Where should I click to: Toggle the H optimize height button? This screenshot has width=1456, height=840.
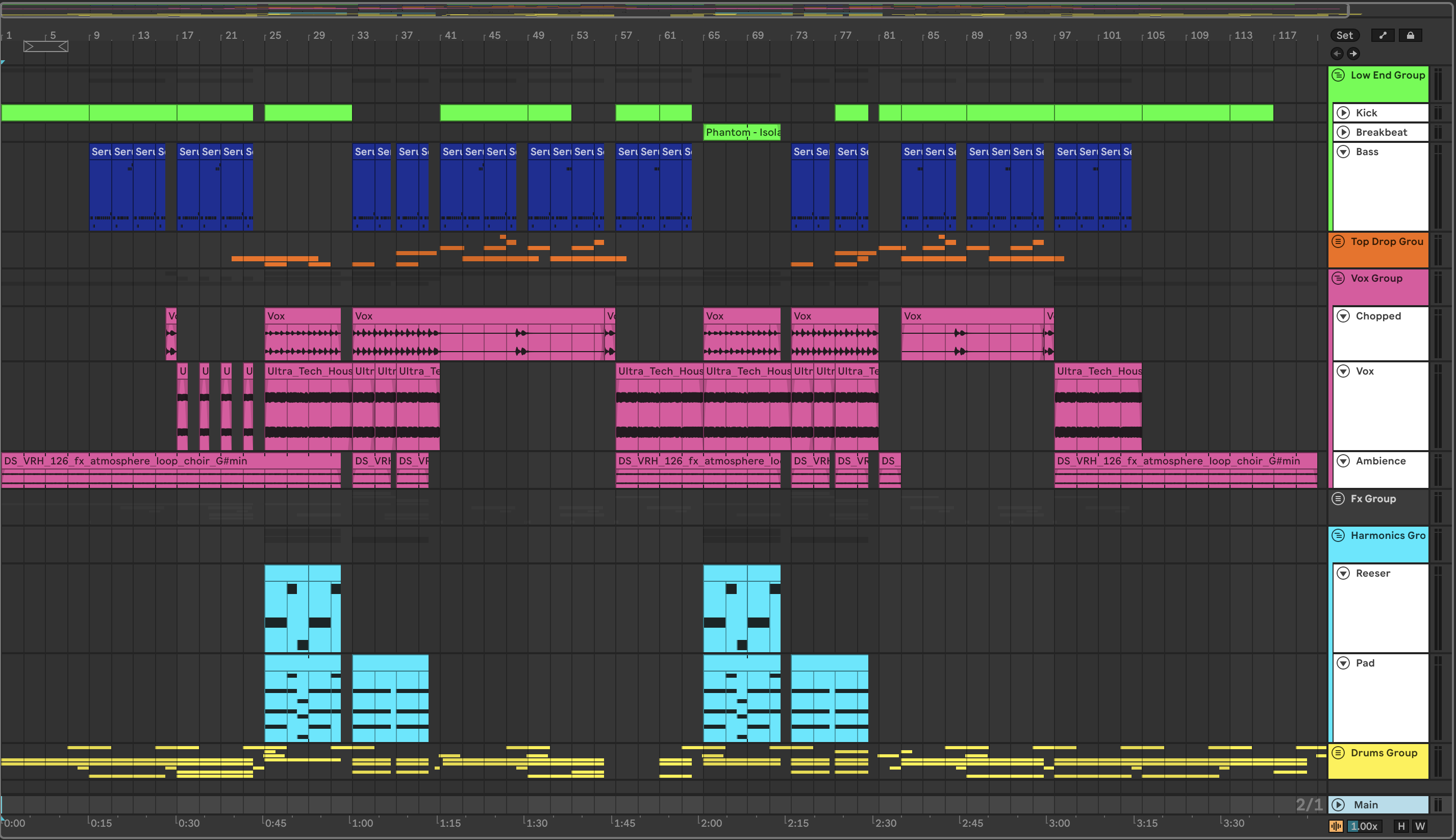pyautogui.click(x=1401, y=826)
